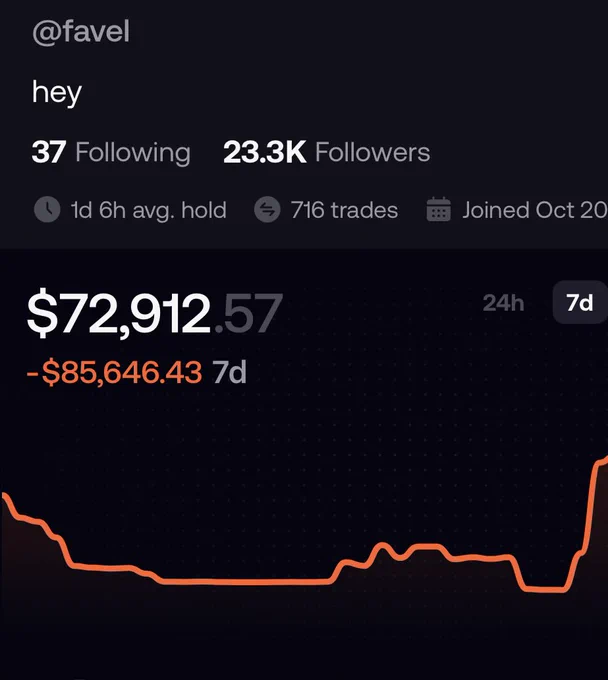
Task: Click the 'hey' bio text
Action: coord(56,93)
